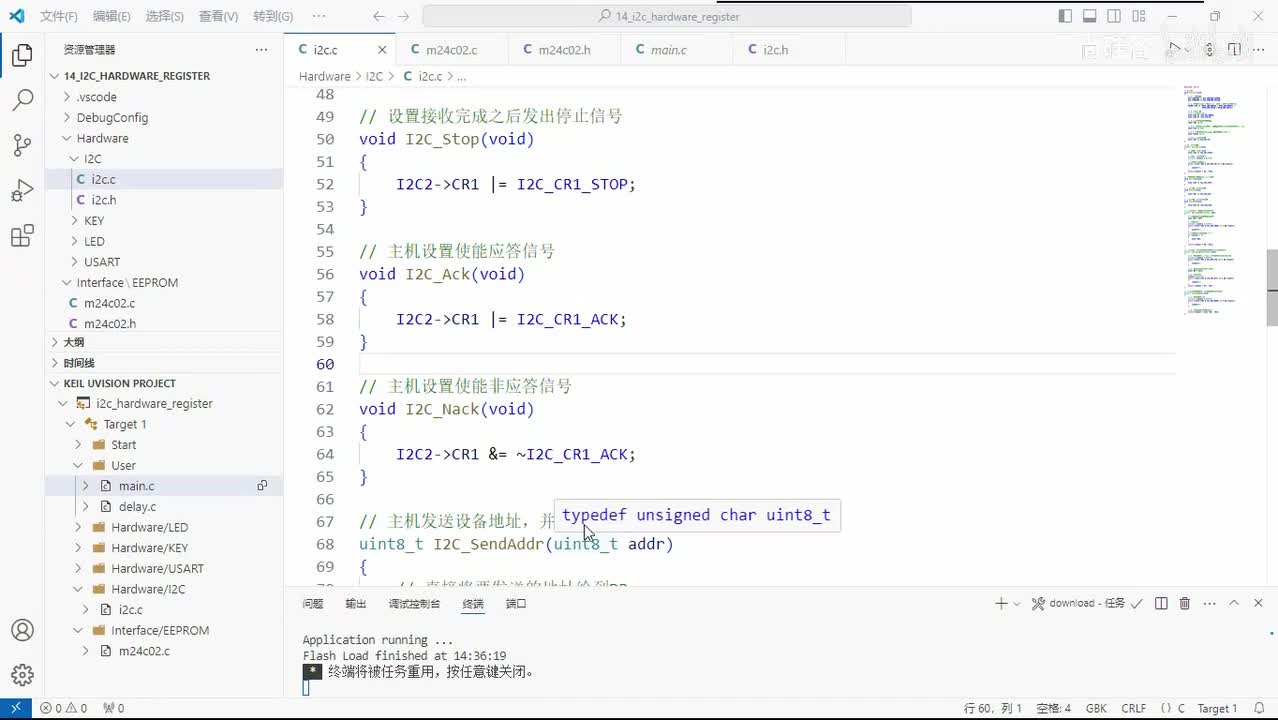The width and height of the screenshot is (1278, 720).
Task: Switch to the 输出 output panel tab
Action: point(356,604)
